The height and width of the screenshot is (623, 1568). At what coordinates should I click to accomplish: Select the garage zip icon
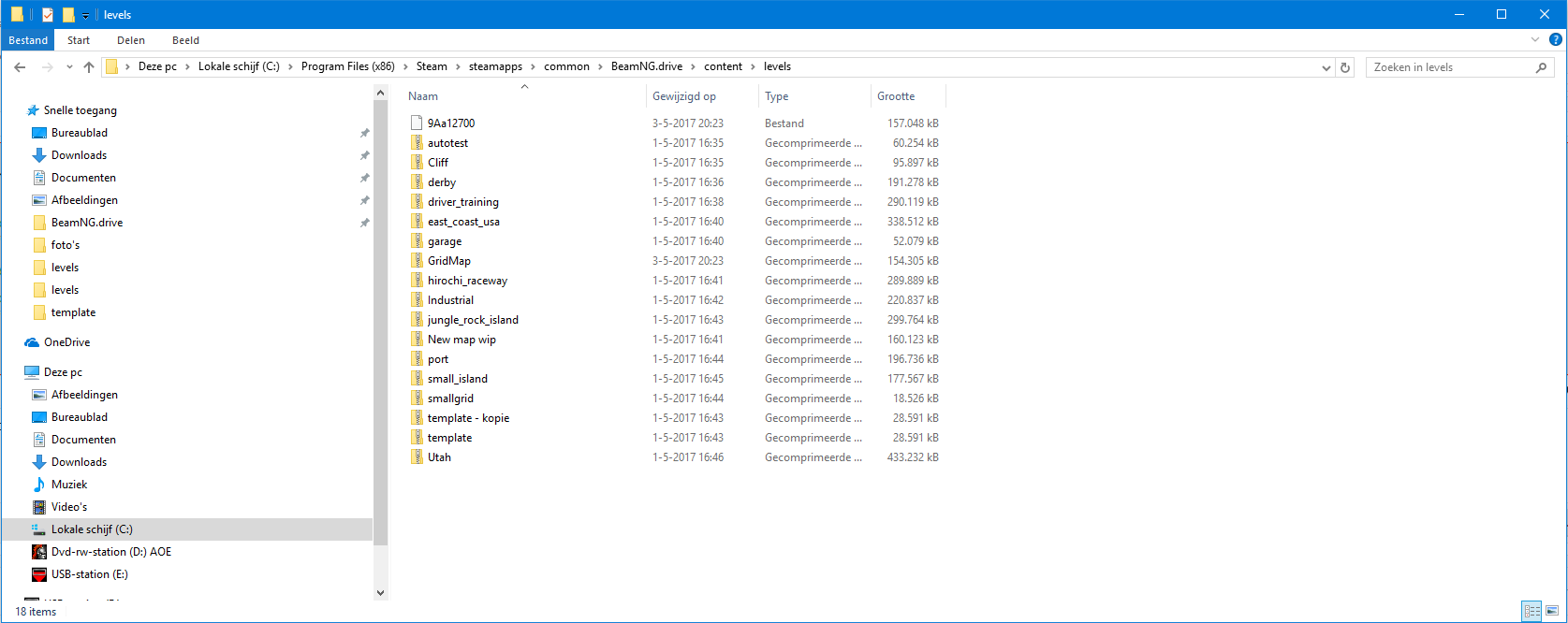(x=418, y=240)
